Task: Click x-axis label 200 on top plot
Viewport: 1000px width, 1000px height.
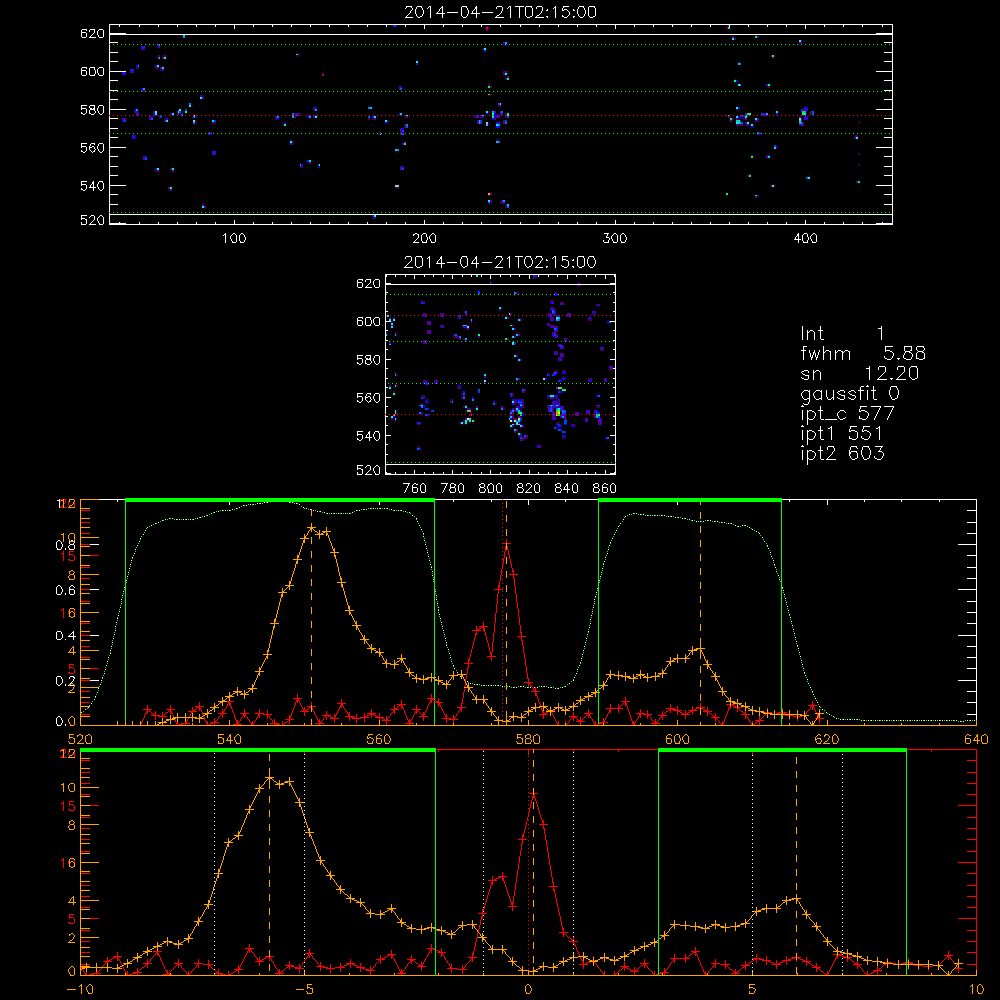Action: pyautogui.click(x=424, y=239)
